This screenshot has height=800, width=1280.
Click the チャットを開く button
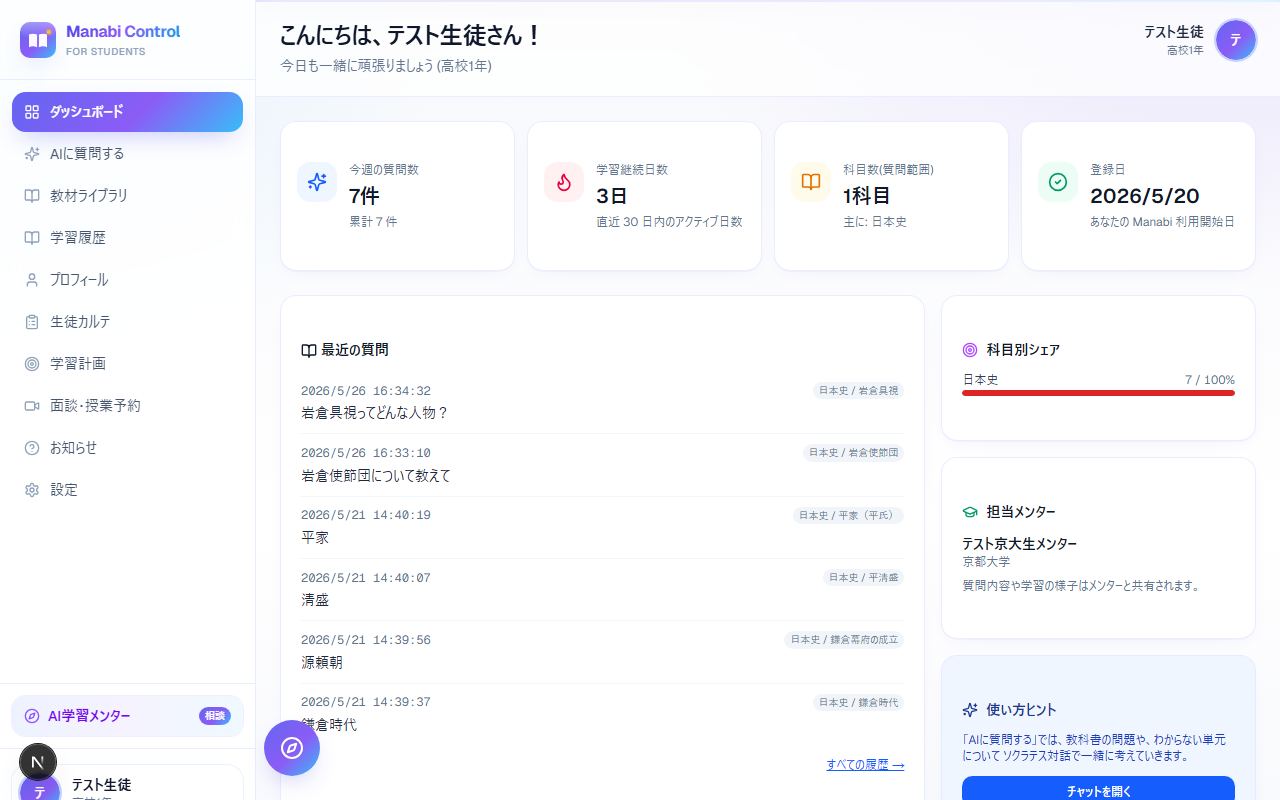click(1098, 789)
